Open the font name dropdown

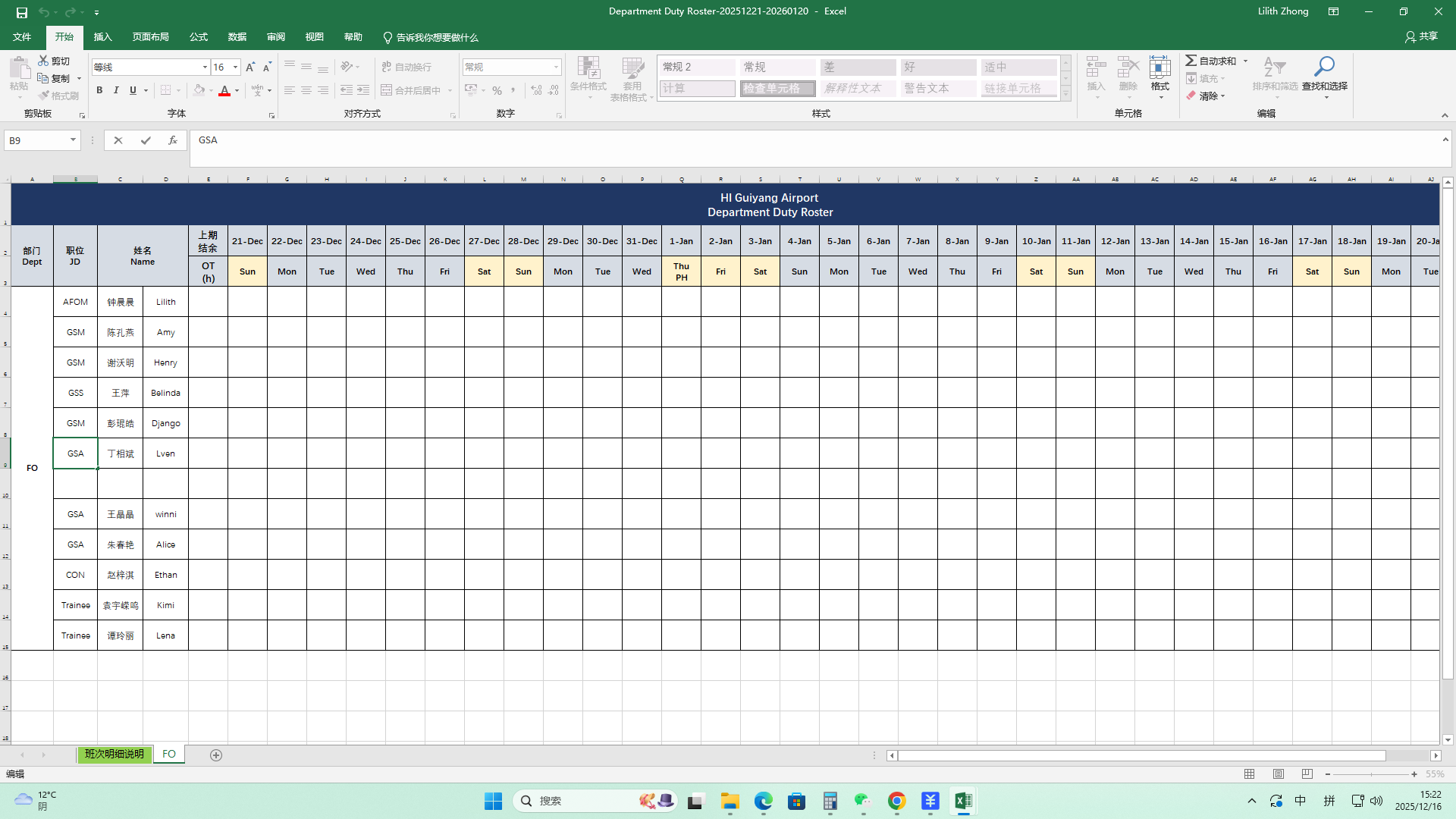coord(205,67)
